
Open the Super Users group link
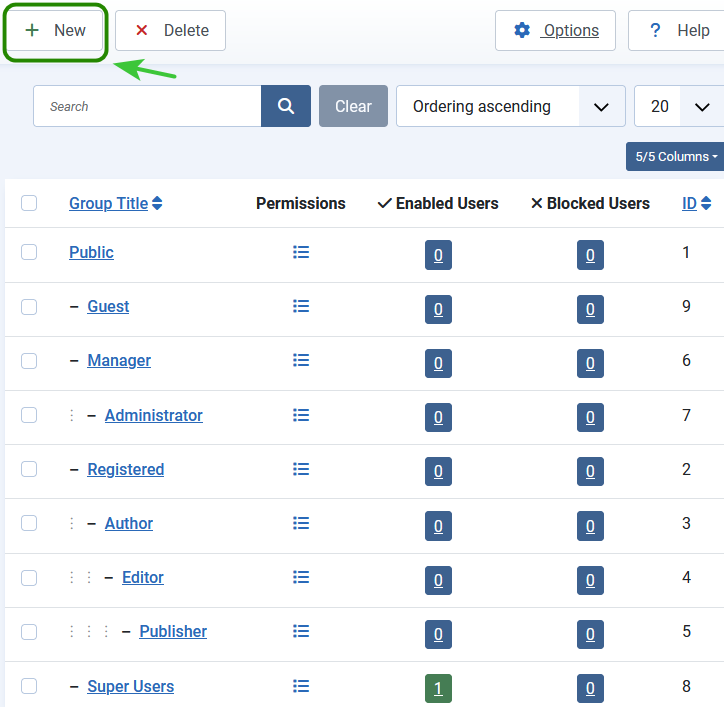(131, 686)
